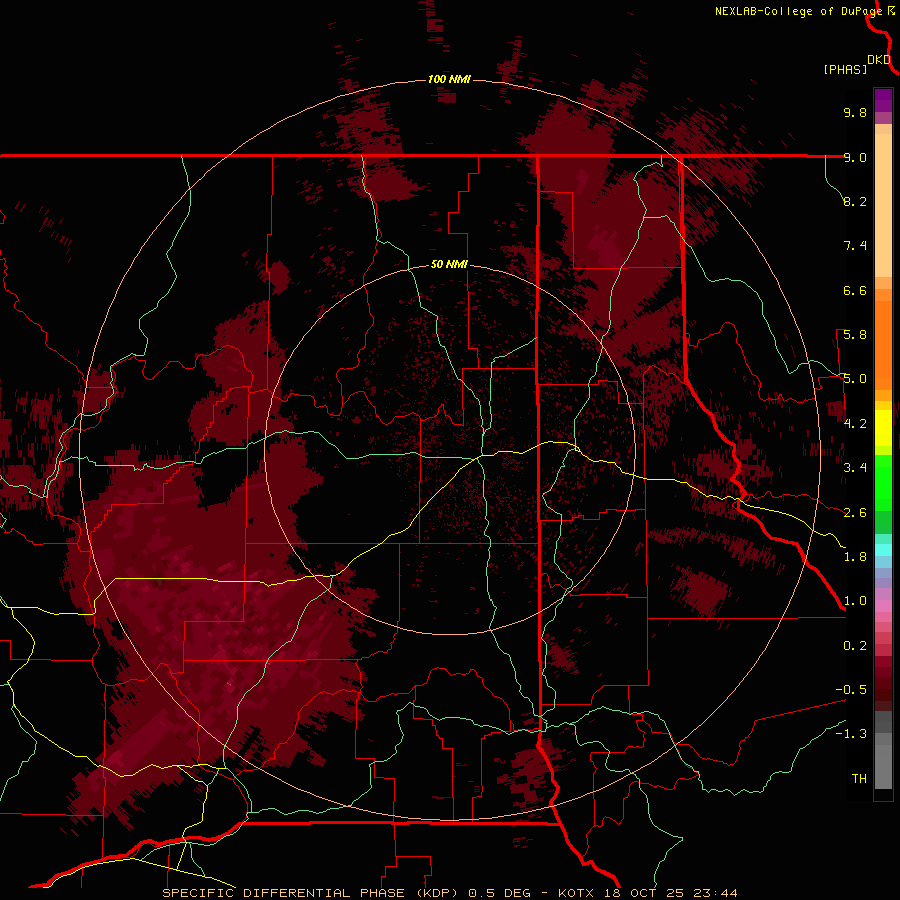Click the 4.2 value on the color scale

[x=855, y=424]
